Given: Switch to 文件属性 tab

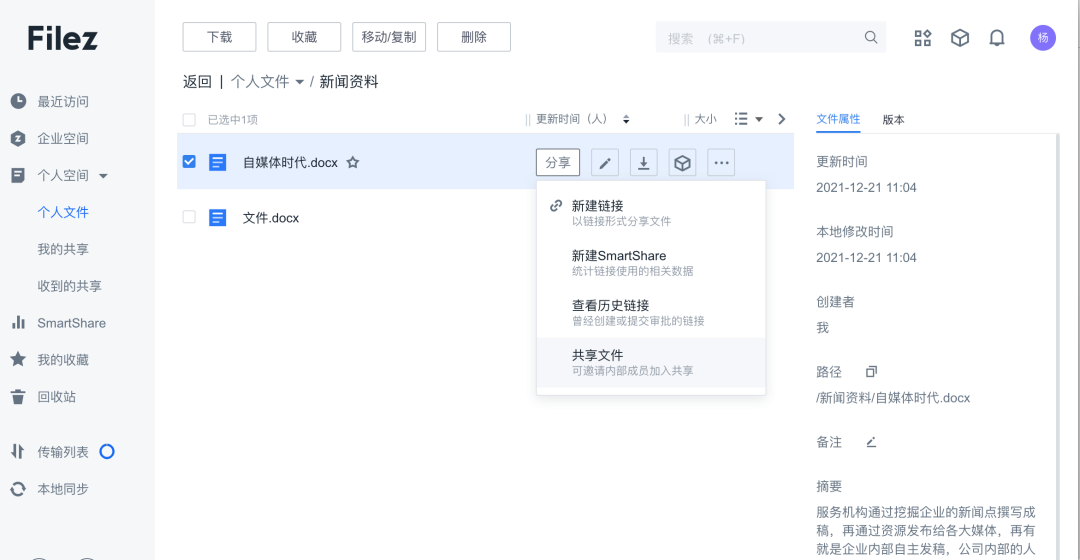Looking at the screenshot, I should tap(838, 119).
